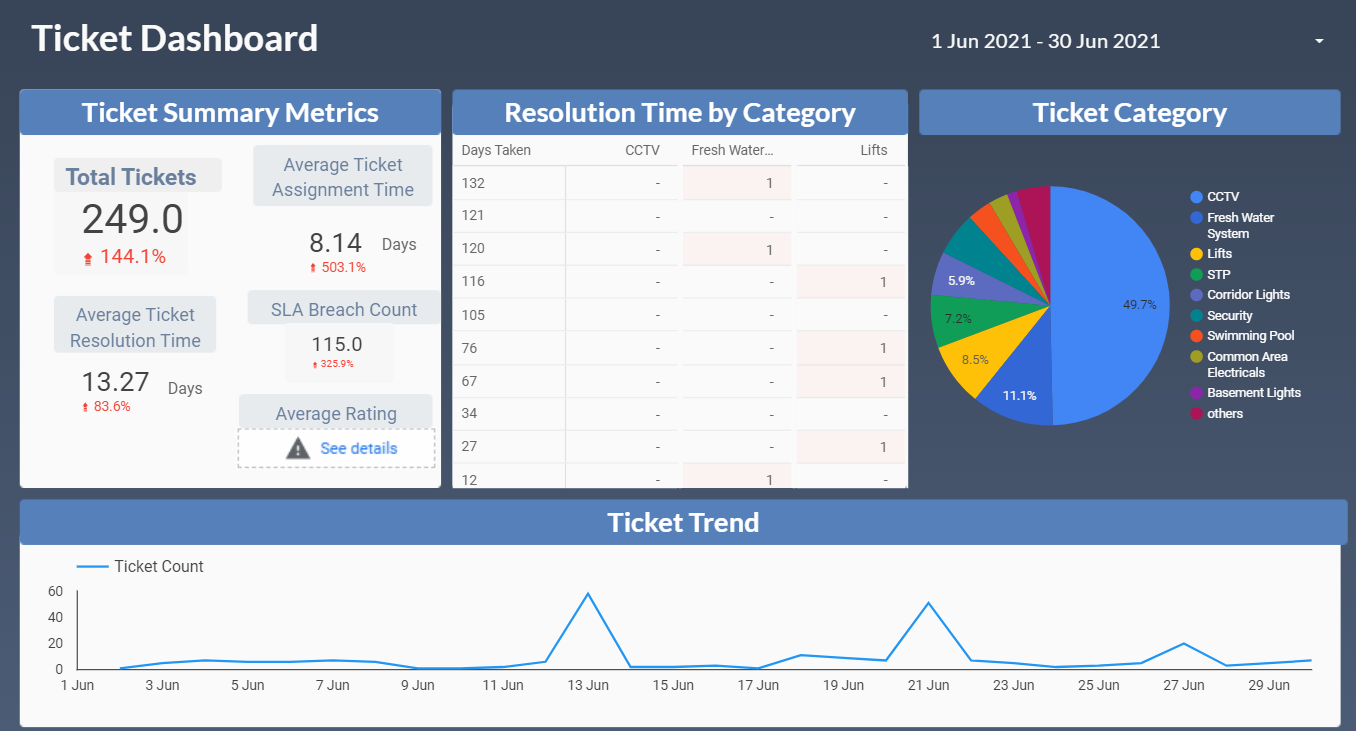Image resolution: width=1356 pixels, height=731 pixels.
Task: Click the Lifts column header in table
Action: click(x=873, y=151)
